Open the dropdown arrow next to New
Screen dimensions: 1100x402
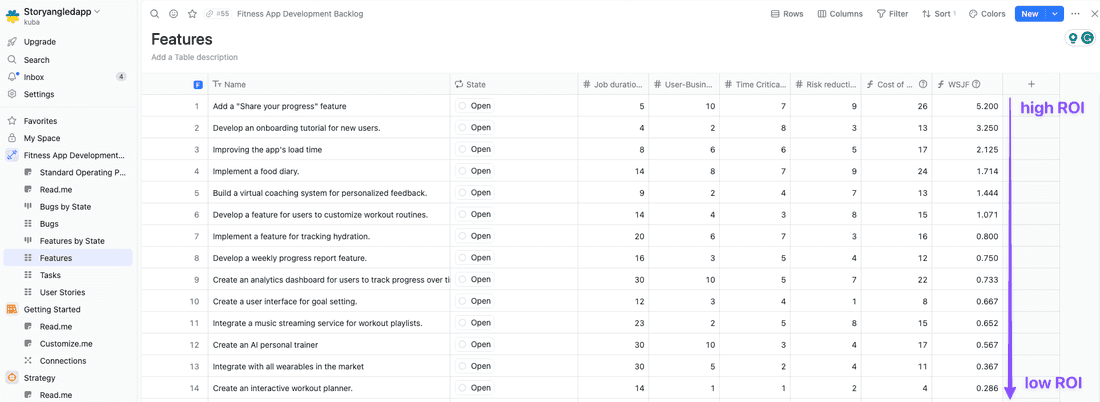pyautogui.click(x=1054, y=14)
